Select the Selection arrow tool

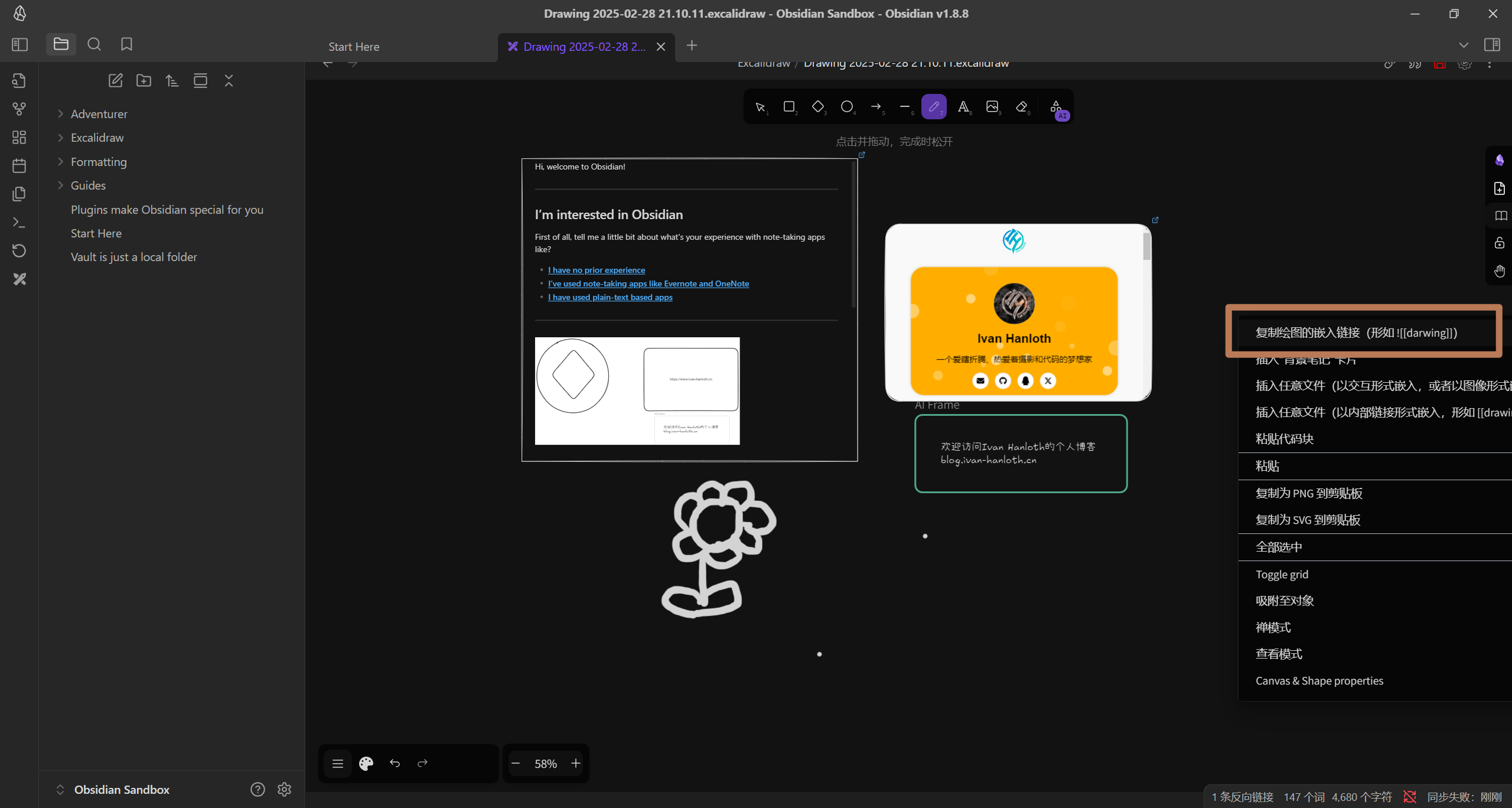[x=760, y=107]
